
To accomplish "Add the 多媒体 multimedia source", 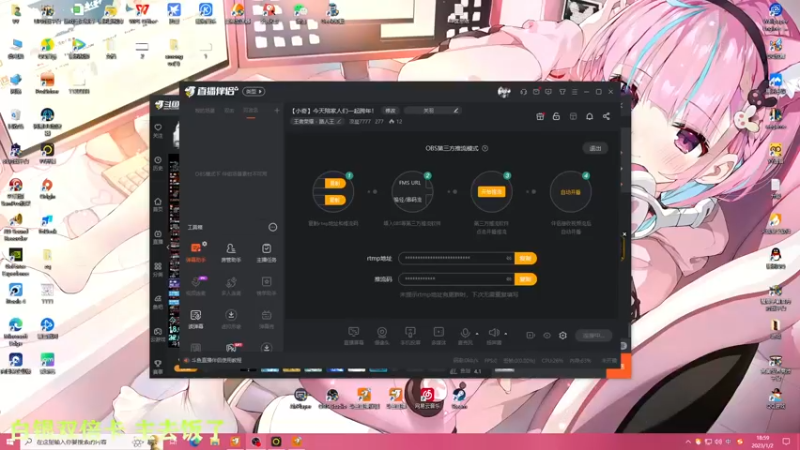I will 439,336.
